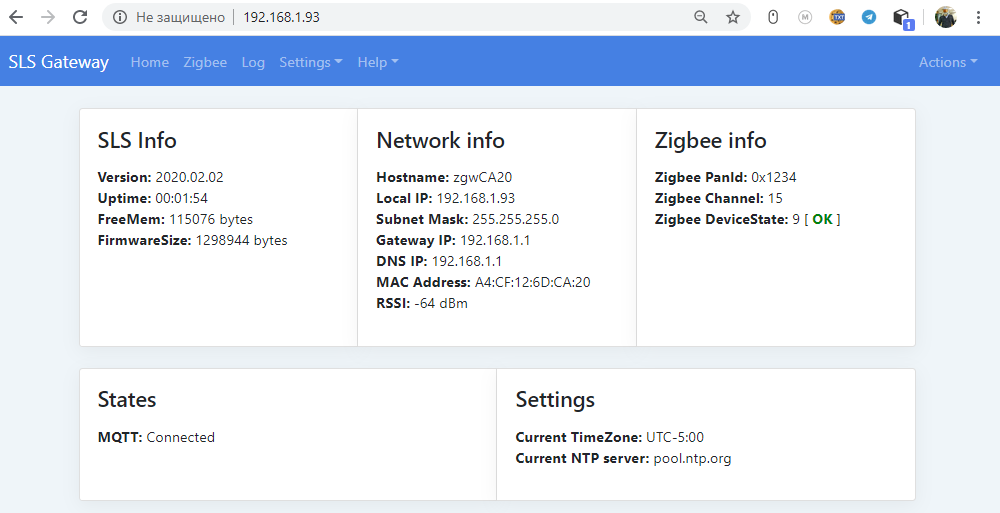Expand the Settings dropdown in the navbar
Image resolution: width=1000 pixels, height=513 pixels.
coord(310,62)
